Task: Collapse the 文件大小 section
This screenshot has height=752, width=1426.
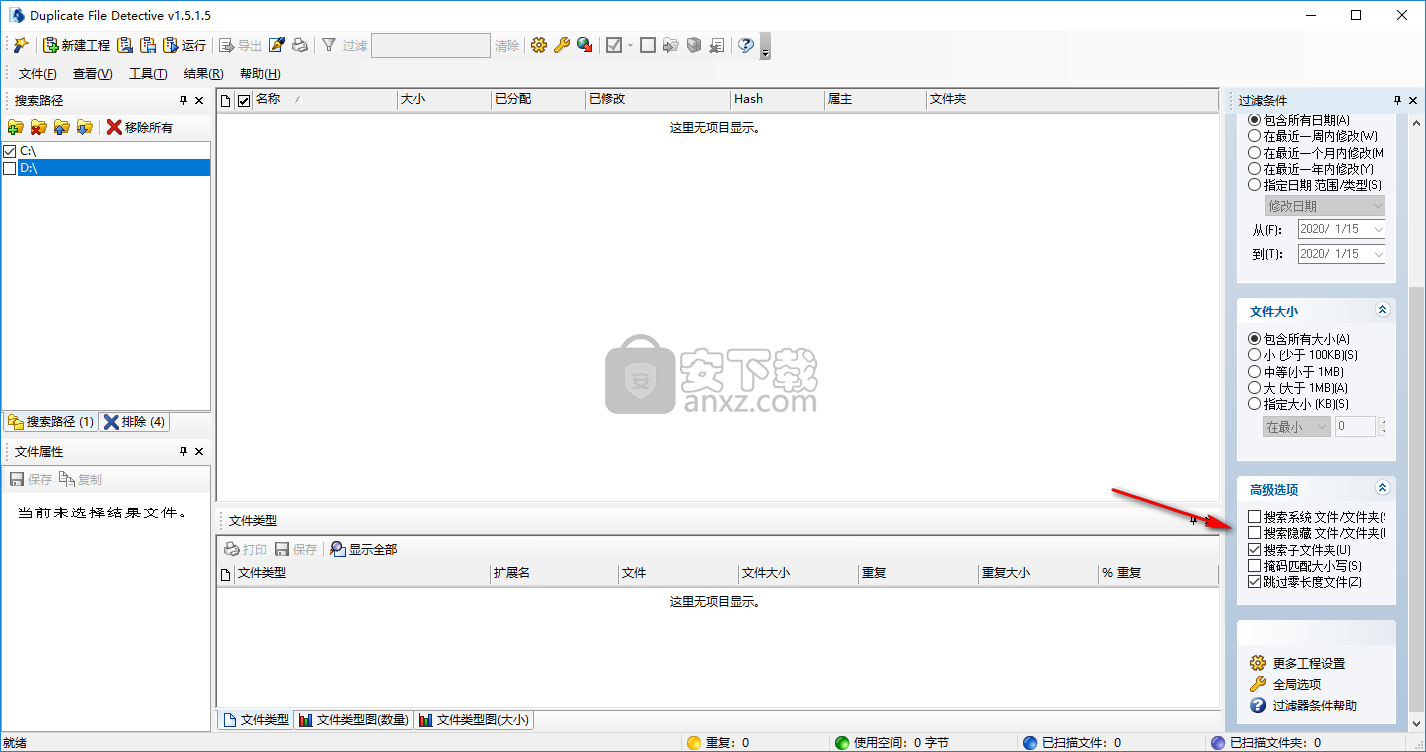Action: click(1383, 310)
